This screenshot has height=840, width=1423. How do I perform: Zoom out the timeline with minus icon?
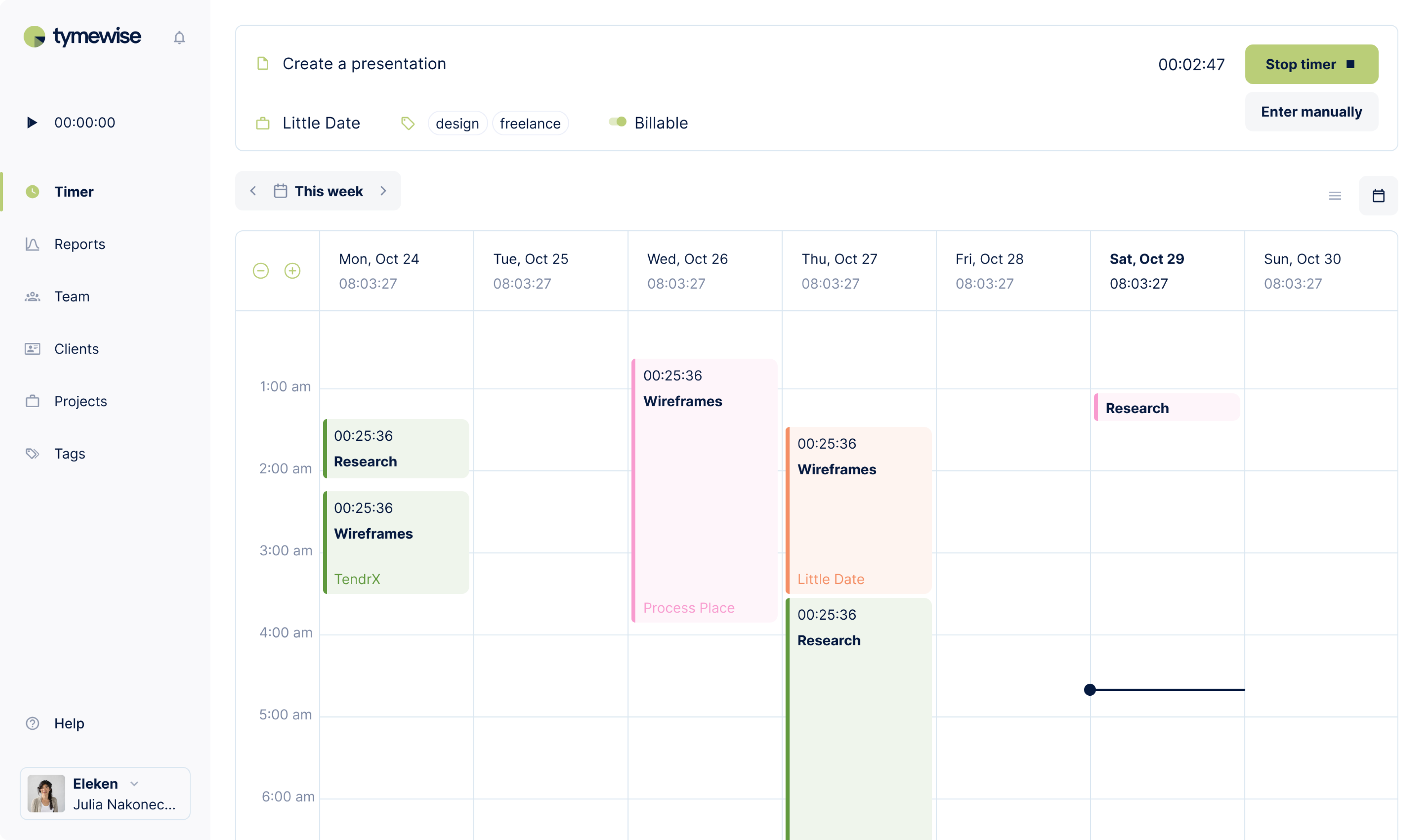coord(261,271)
